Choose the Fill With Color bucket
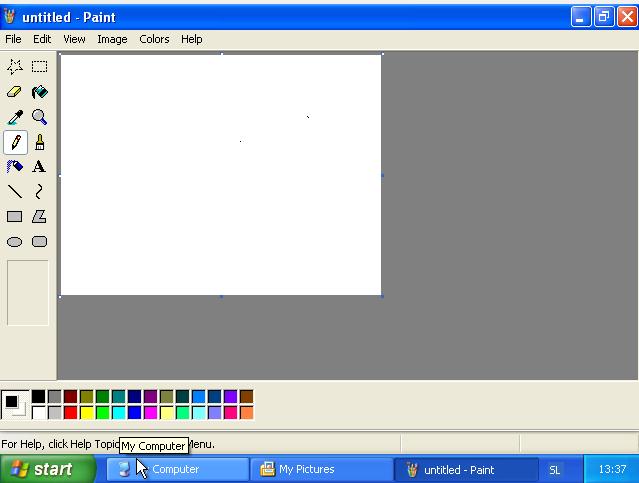This screenshot has height=483, width=639. point(40,92)
